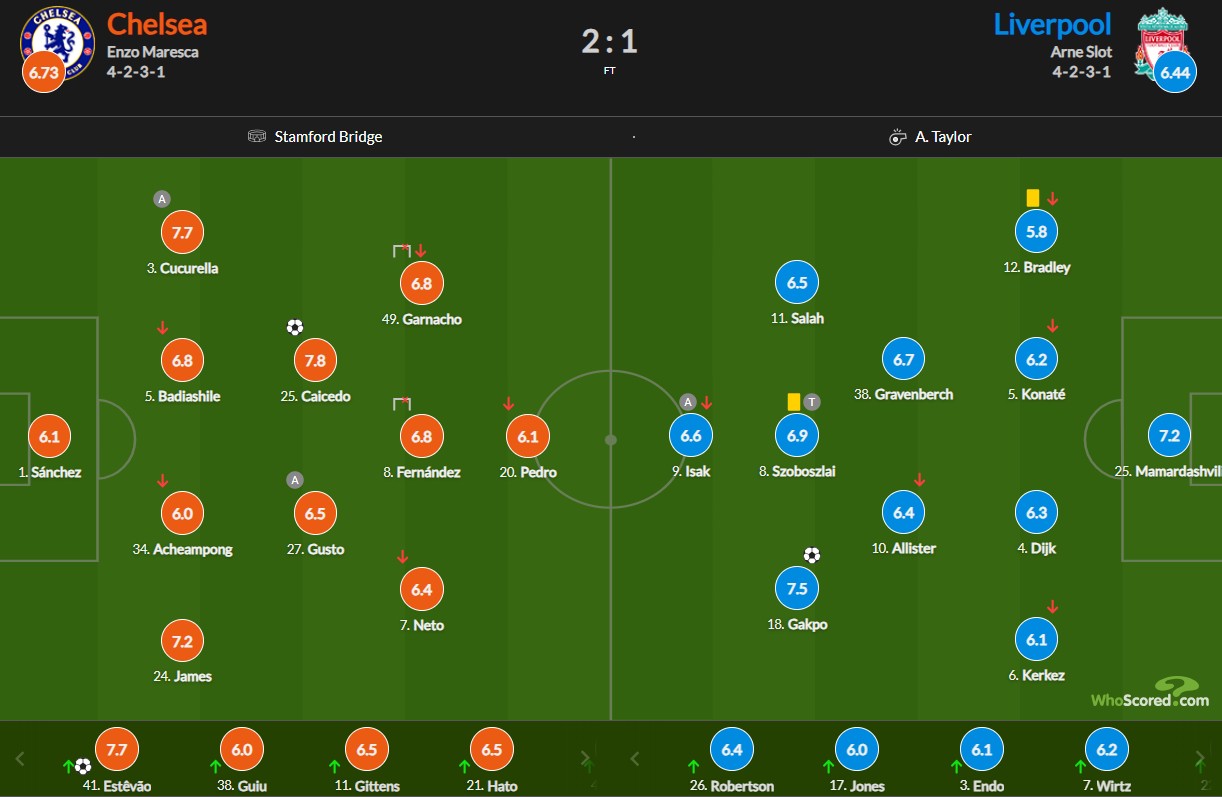Open the Chelsea team name link
The width and height of the screenshot is (1222, 797).
click(157, 23)
